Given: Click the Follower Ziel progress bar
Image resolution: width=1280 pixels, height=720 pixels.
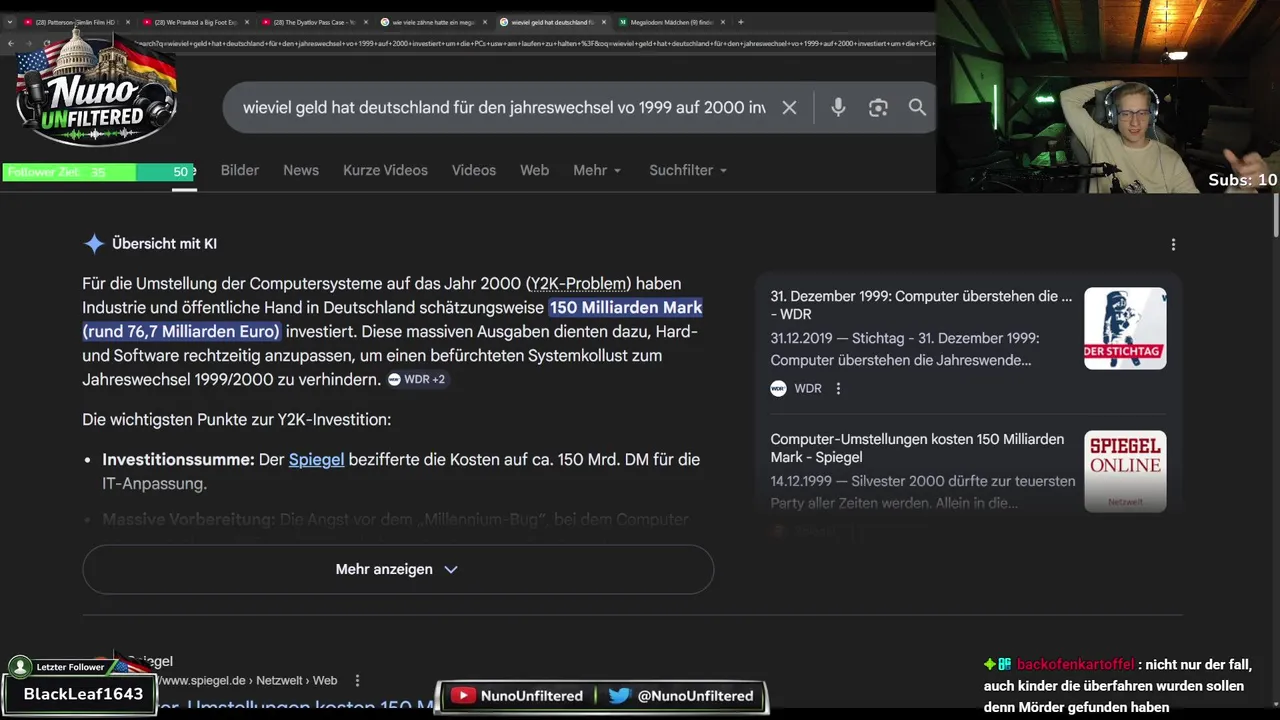Looking at the screenshot, I should 98,172.
